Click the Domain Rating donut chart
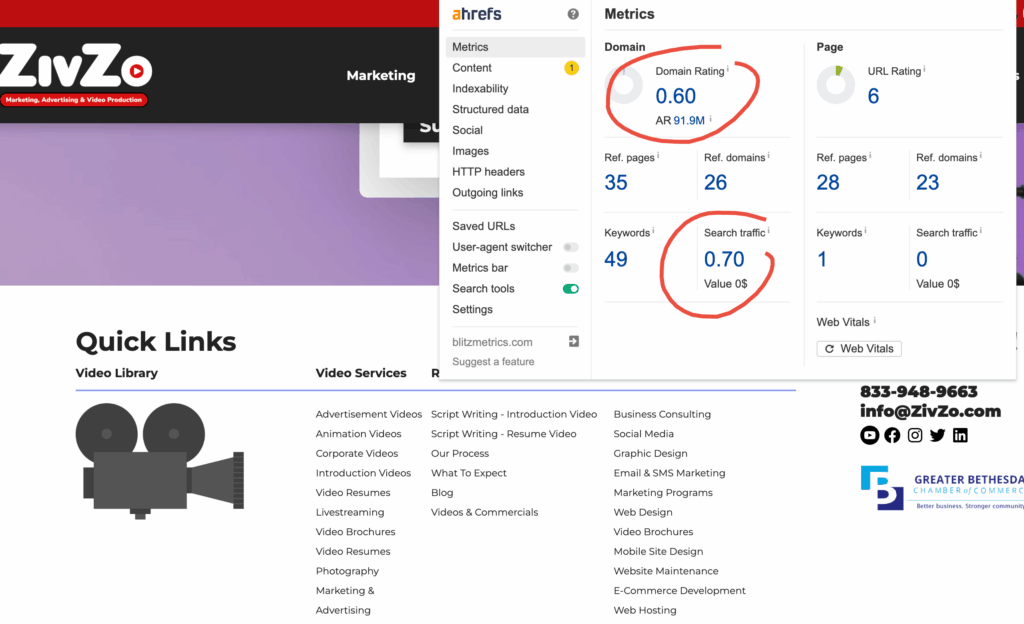1024x624 pixels. point(624,85)
